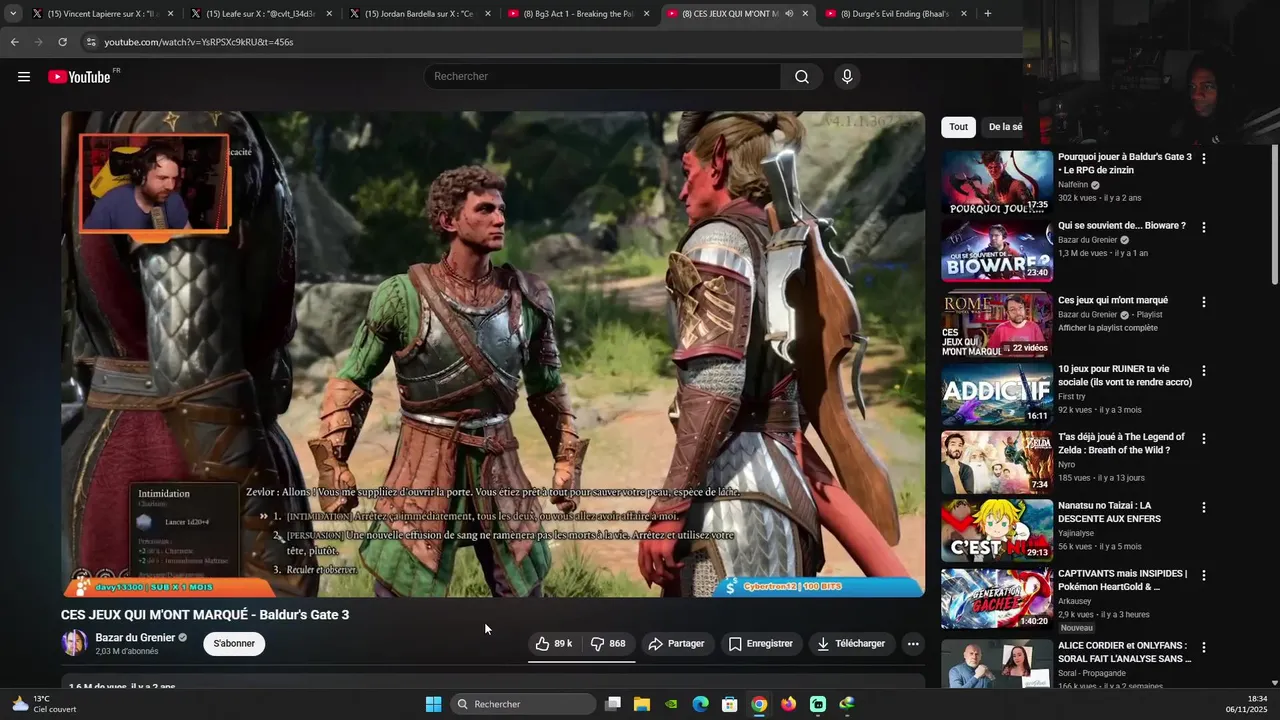The image size is (1280, 720).
Task: Click the address bar URL
Action: coord(199,42)
